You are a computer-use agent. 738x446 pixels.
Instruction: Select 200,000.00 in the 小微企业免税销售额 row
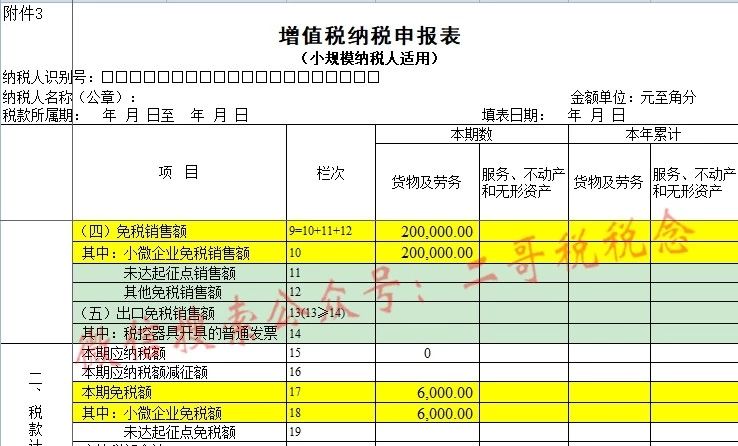(x=437, y=252)
